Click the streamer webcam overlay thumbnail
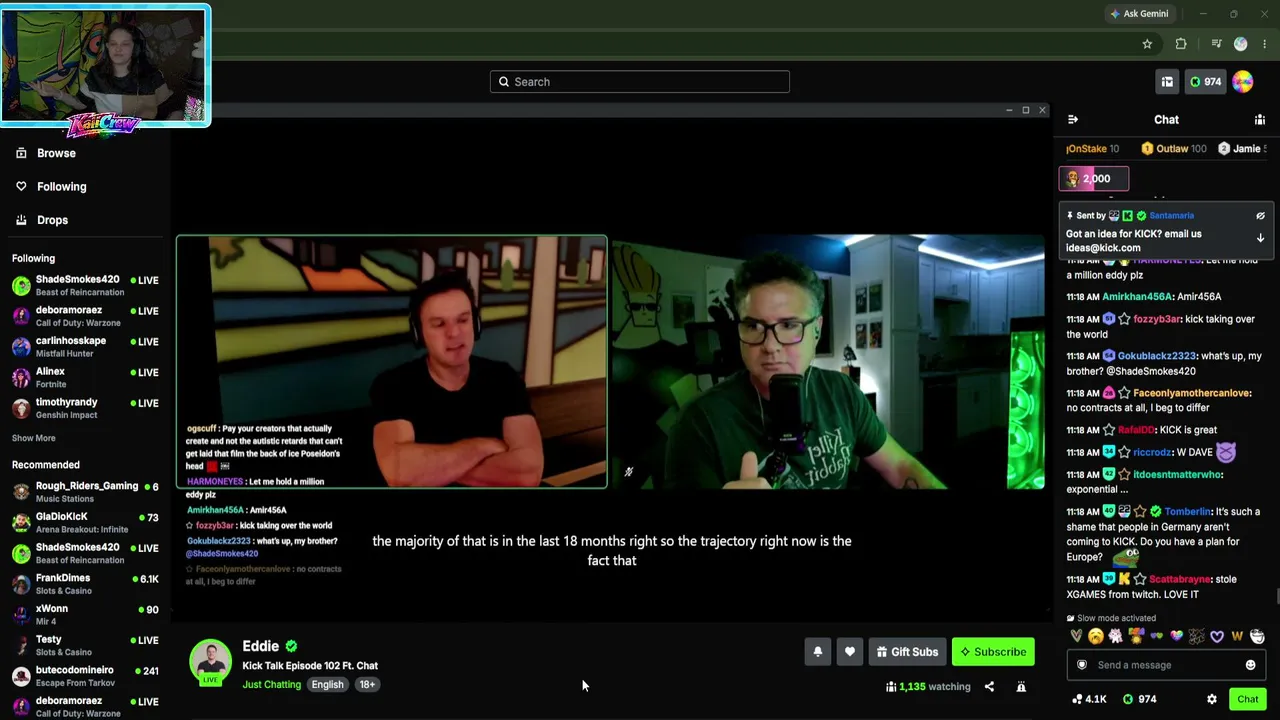The width and height of the screenshot is (1280, 720). point(105,67)
